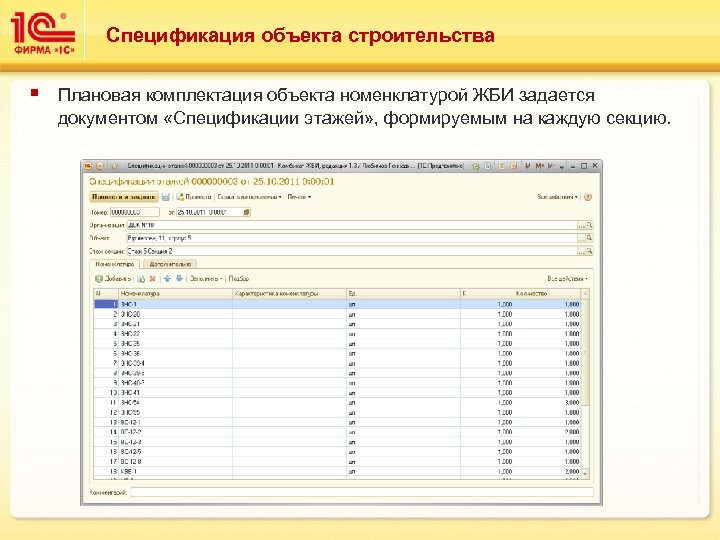Image resolution: width=720 pixels, height=540 pixels.
Task: Select coefficient 1,000 in row 9
Action: (487, 383)
